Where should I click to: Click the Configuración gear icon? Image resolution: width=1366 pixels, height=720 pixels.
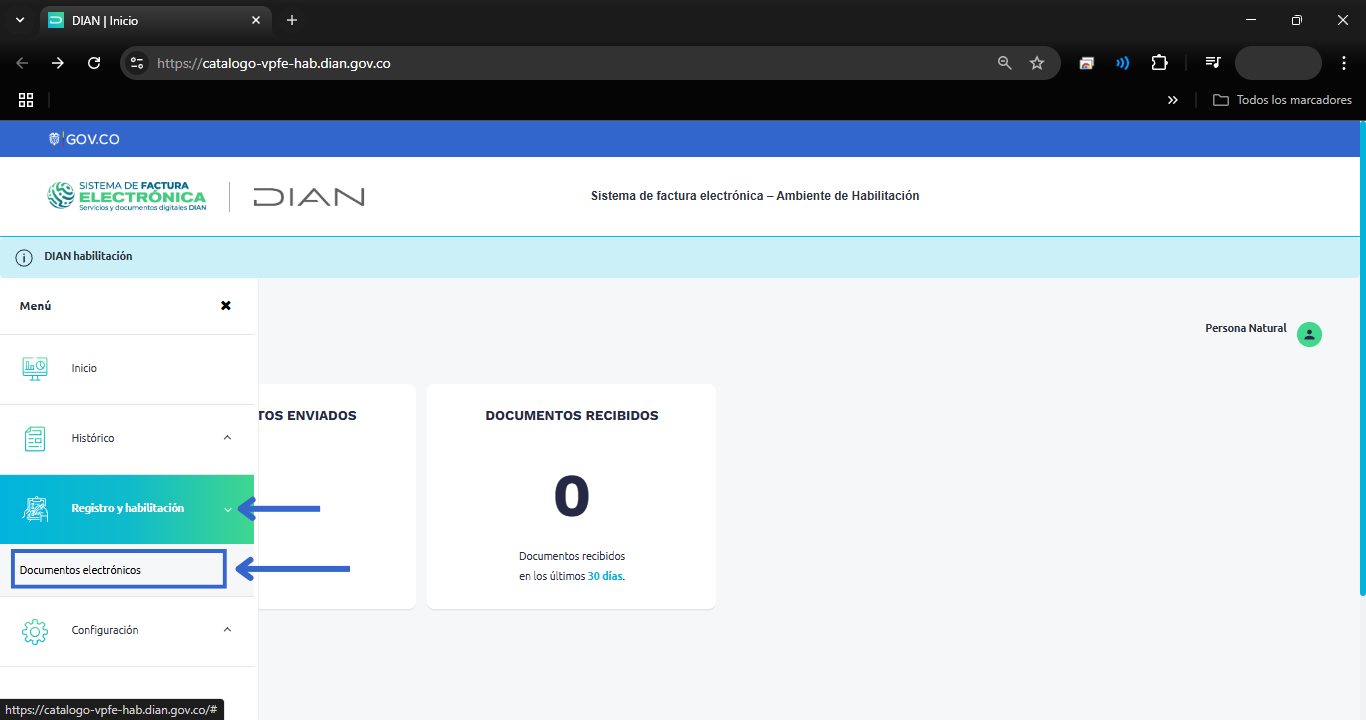(x=35, y=631)
